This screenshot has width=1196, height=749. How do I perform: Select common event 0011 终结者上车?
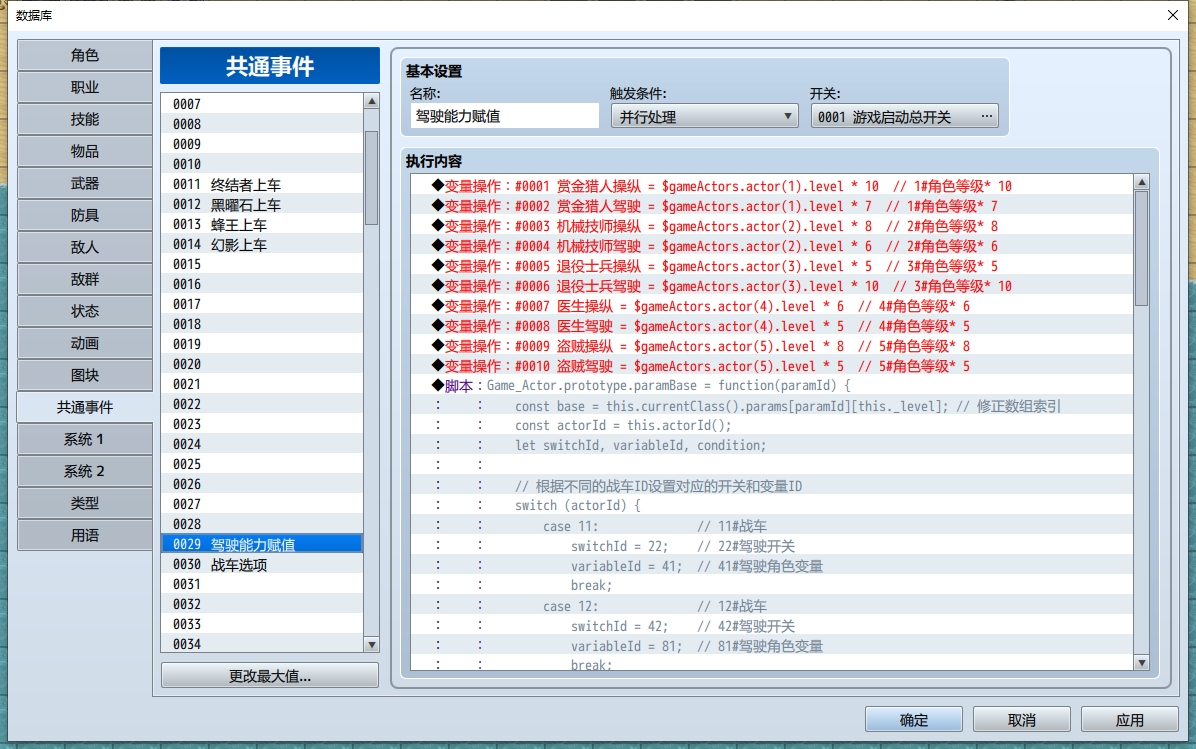point(262,185)
